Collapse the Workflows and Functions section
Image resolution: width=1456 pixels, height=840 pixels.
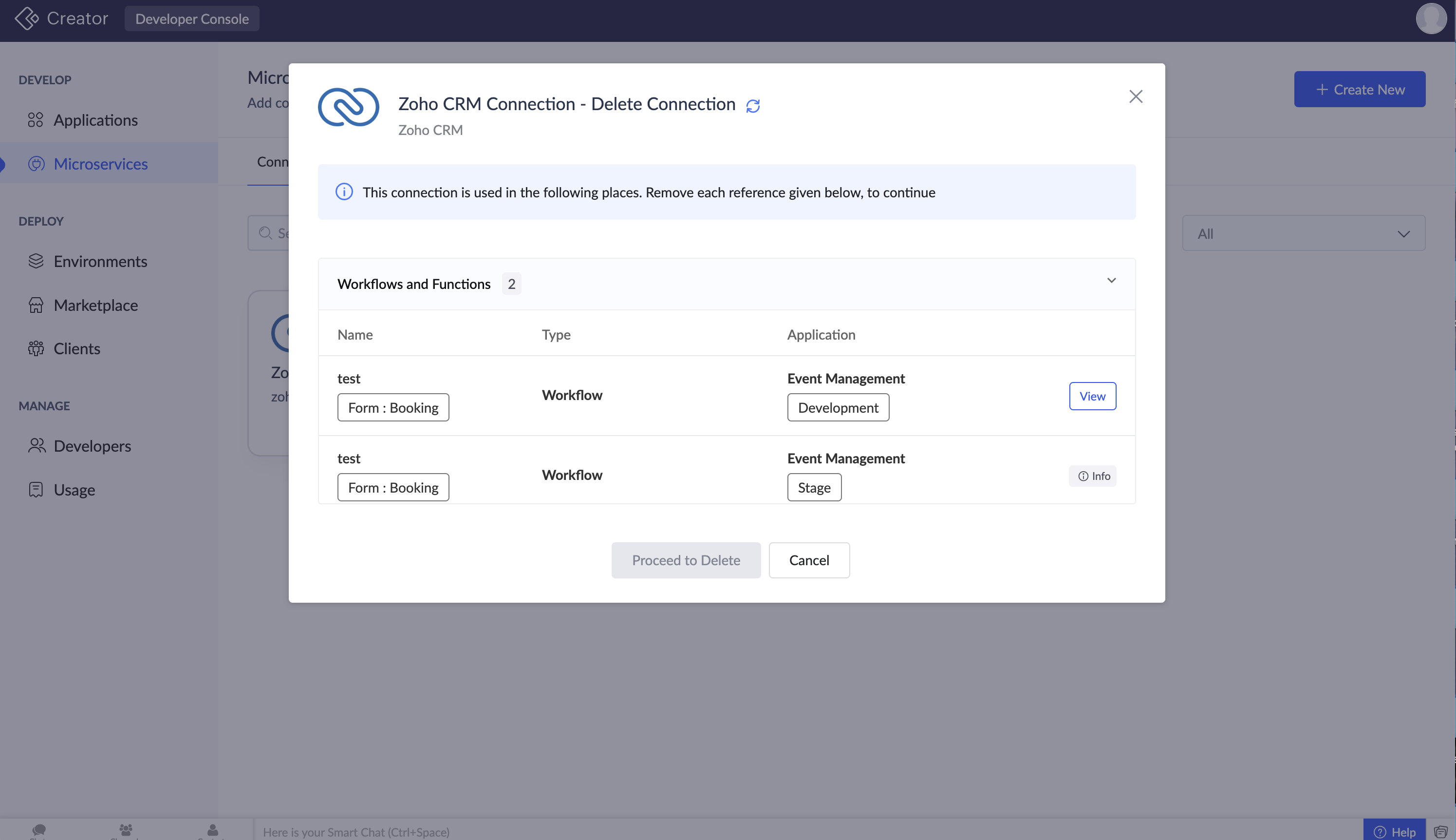click(x=1111, y=281)
